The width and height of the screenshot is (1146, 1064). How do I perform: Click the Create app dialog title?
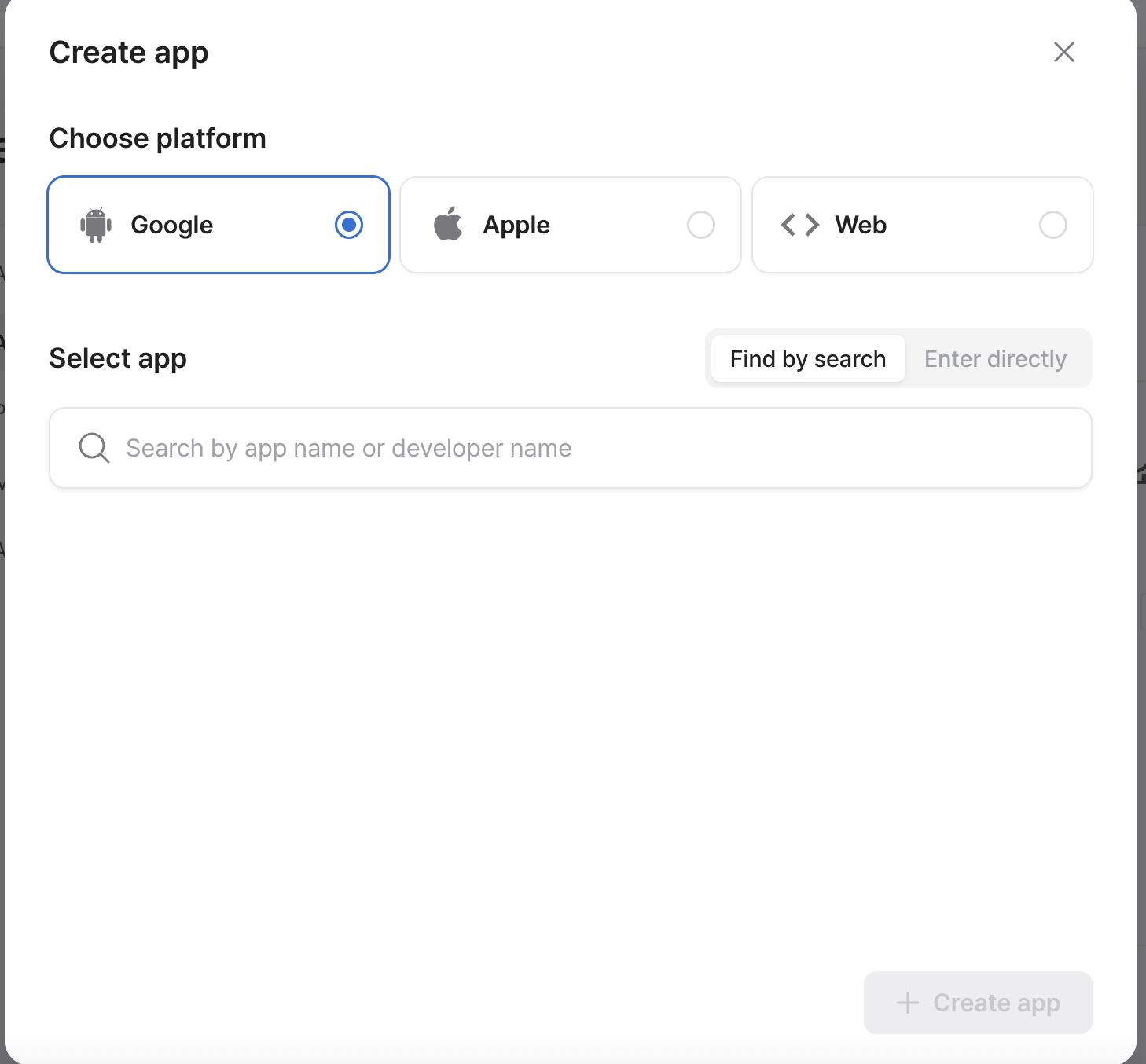pos(129,53)
